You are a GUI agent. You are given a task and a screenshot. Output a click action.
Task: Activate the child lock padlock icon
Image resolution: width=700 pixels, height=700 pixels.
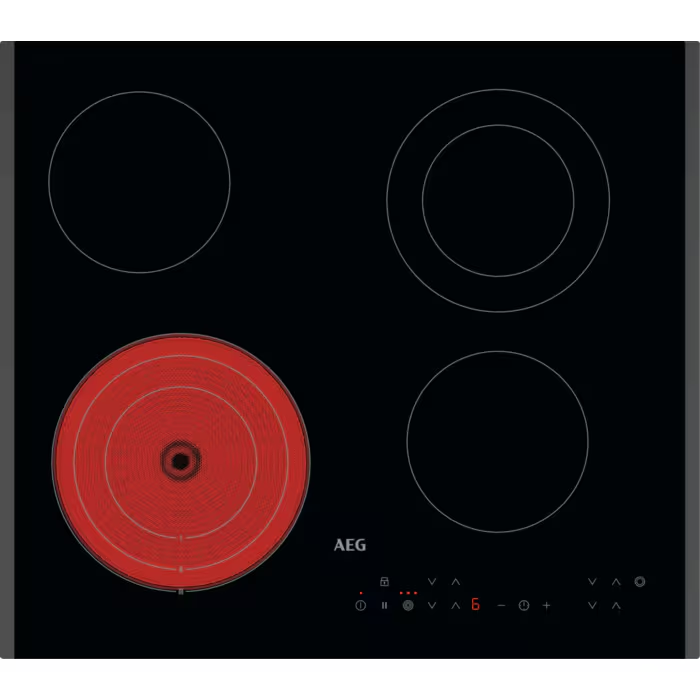click(x=384, y=581)
